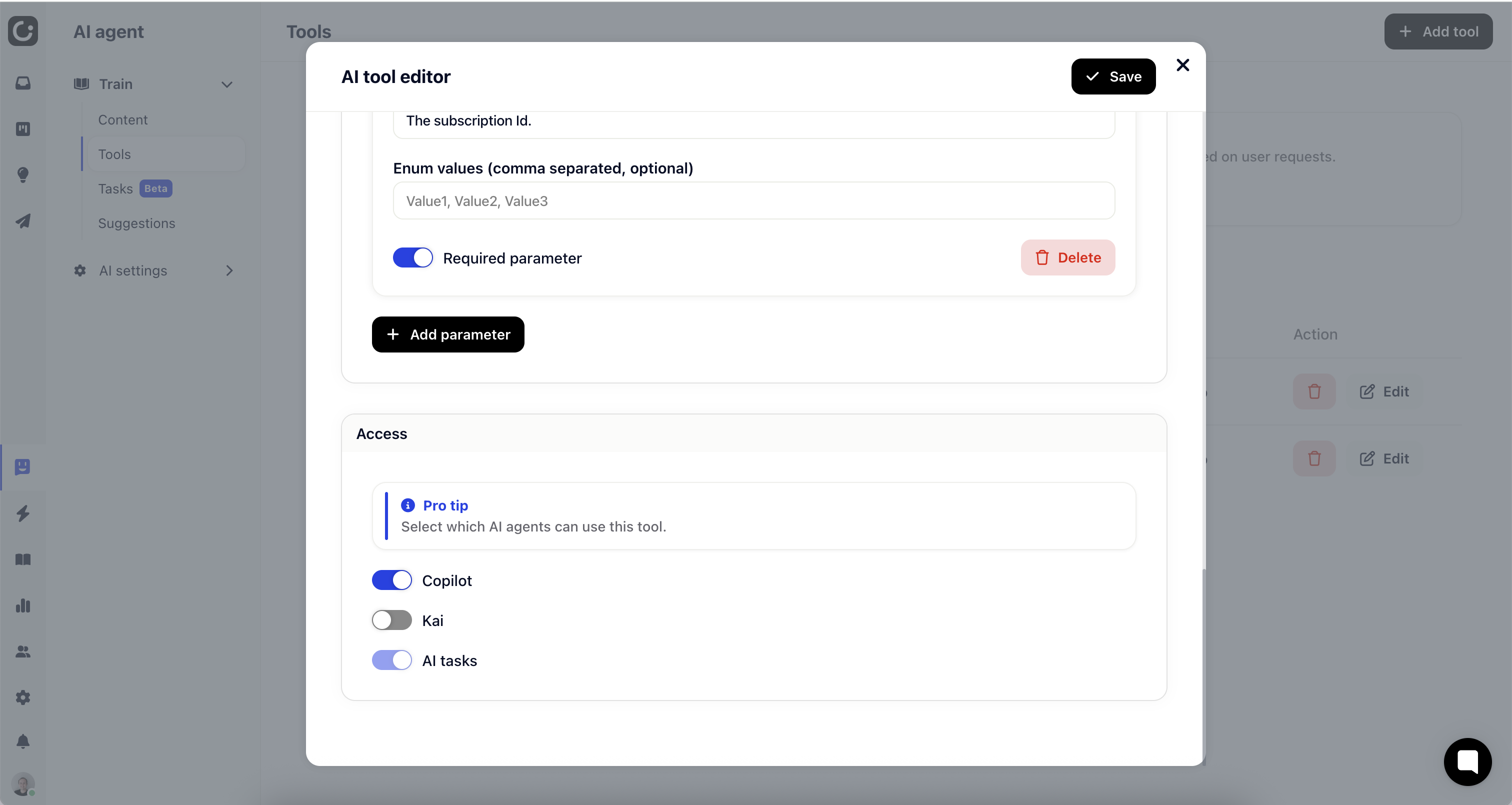
Task: Delete this parameter
Action: [1067, 257]
